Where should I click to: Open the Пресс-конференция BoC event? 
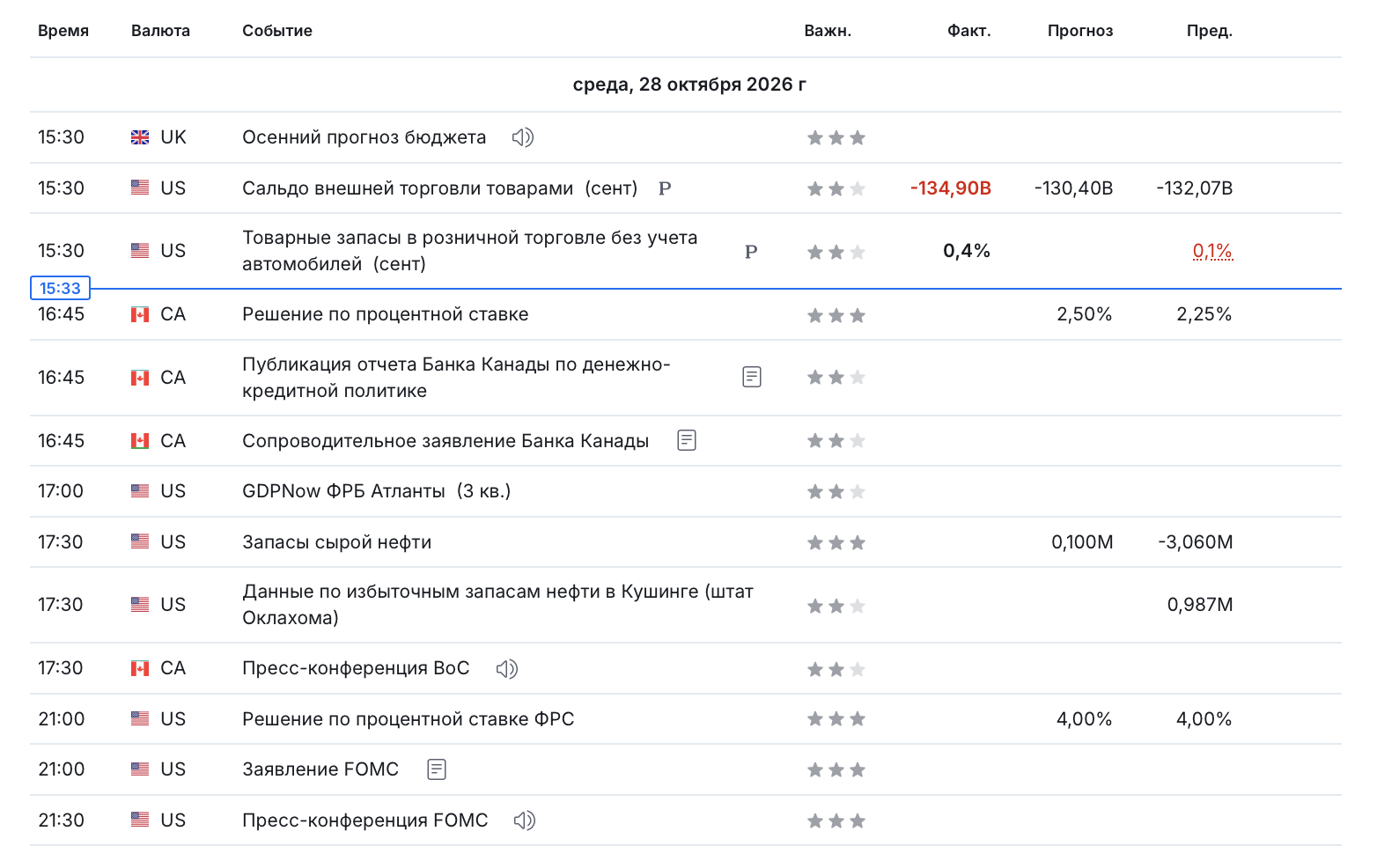click(x=356, y=668)
